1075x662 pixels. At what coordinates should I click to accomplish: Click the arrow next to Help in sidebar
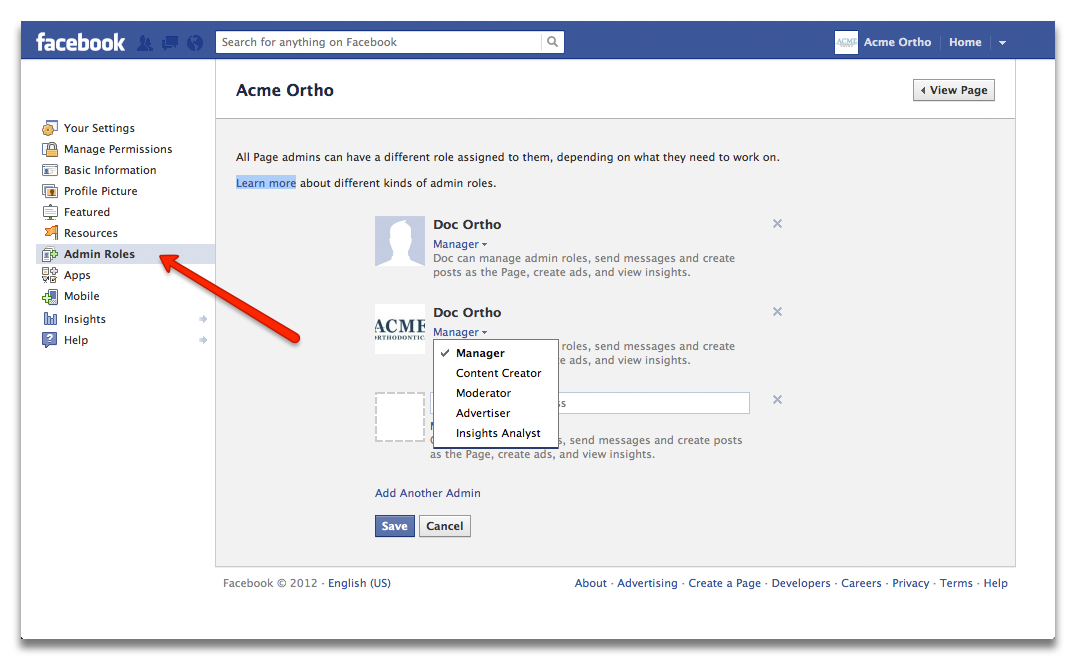[x=203, y=340]
